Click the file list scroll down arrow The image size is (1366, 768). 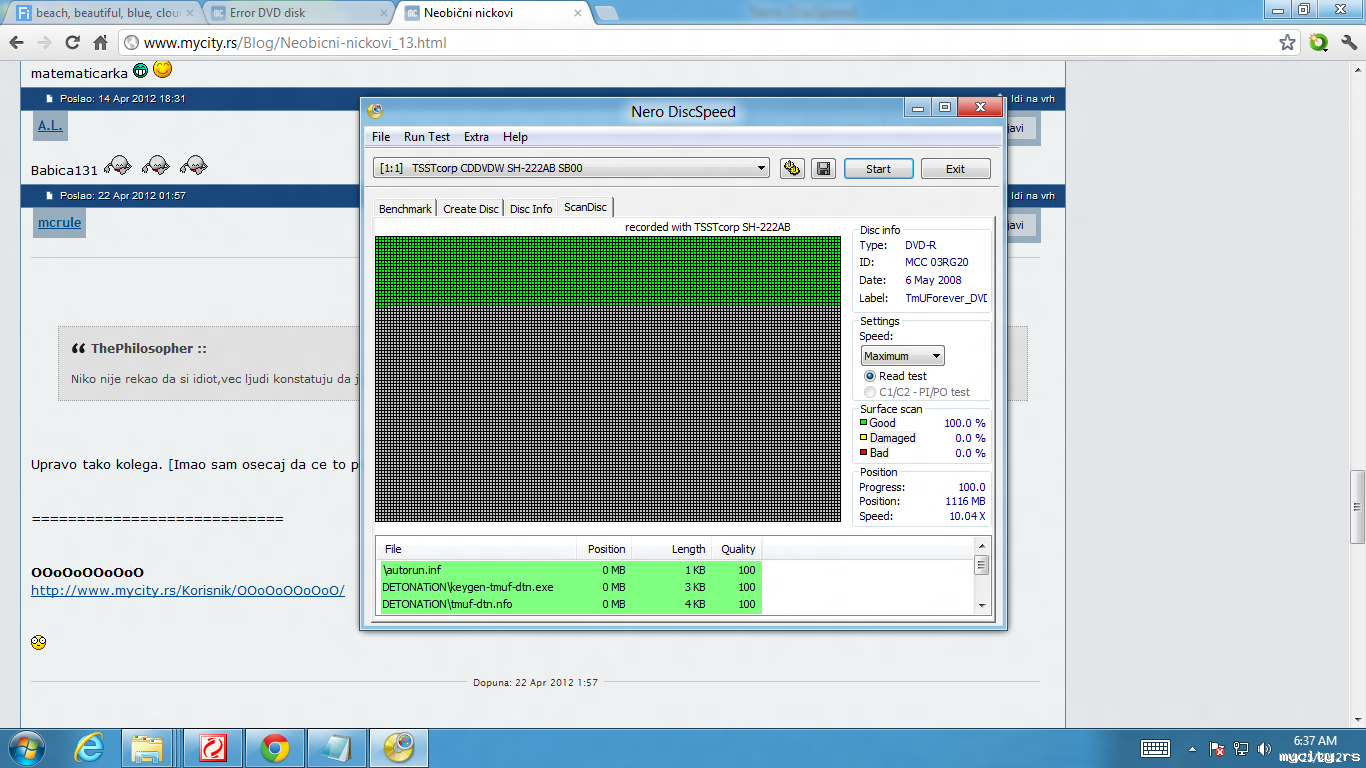982,605
